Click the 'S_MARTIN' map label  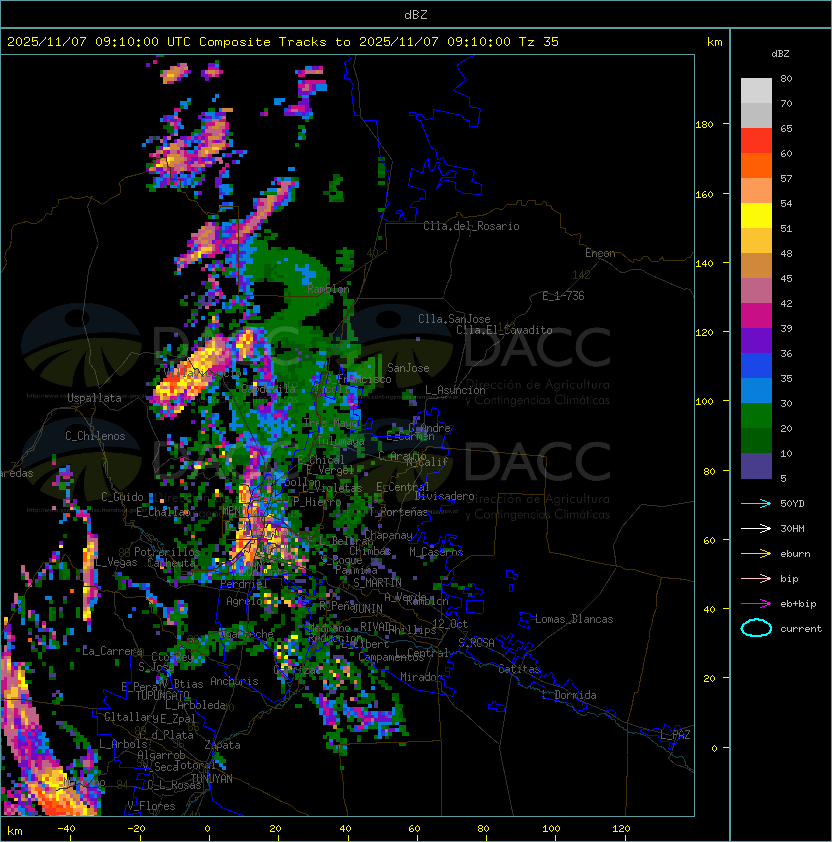click(377, 582)
